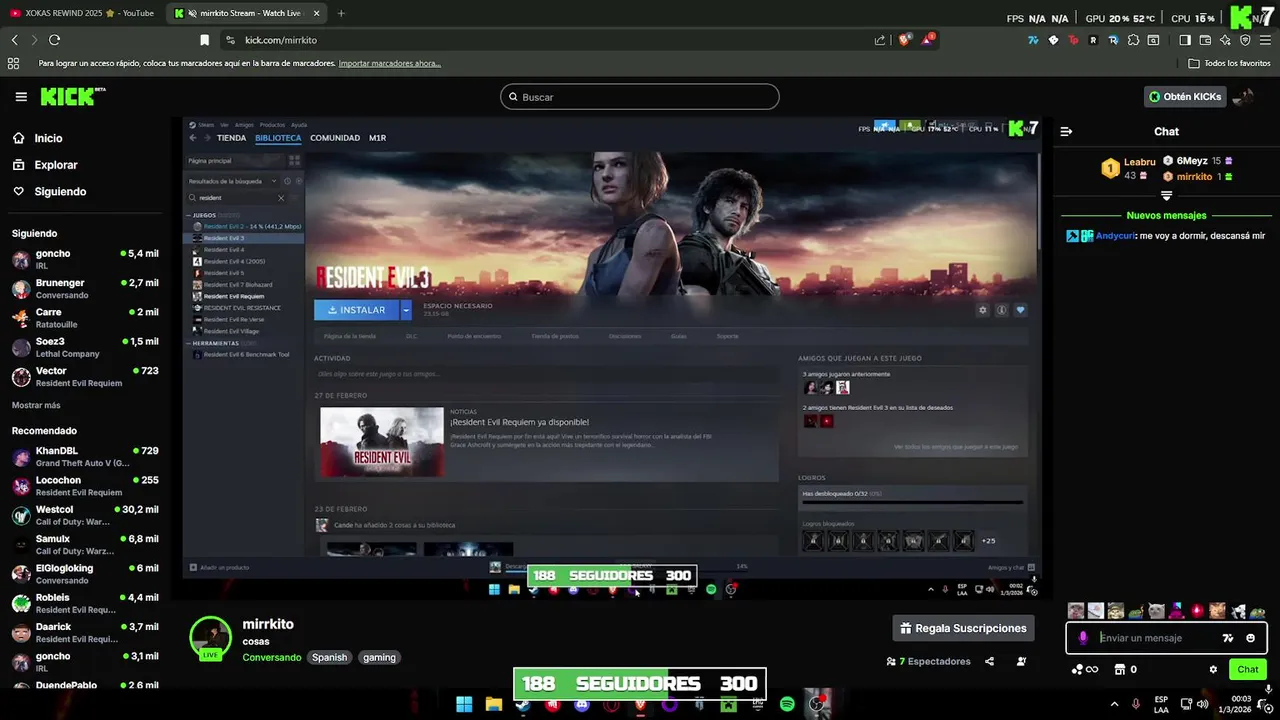The width and height of the screenshot is (1280, 720).
Task: Show hidden system tray icons
Action: point(1115,704)
